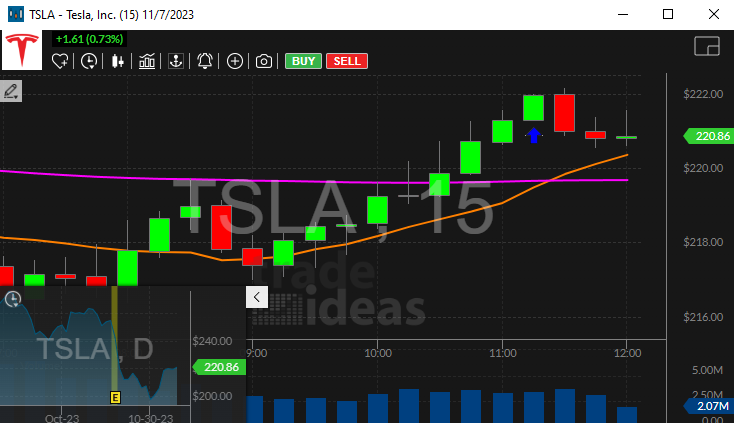Click the Tesla logo image
734x423 pixels.
coord(22,50)
